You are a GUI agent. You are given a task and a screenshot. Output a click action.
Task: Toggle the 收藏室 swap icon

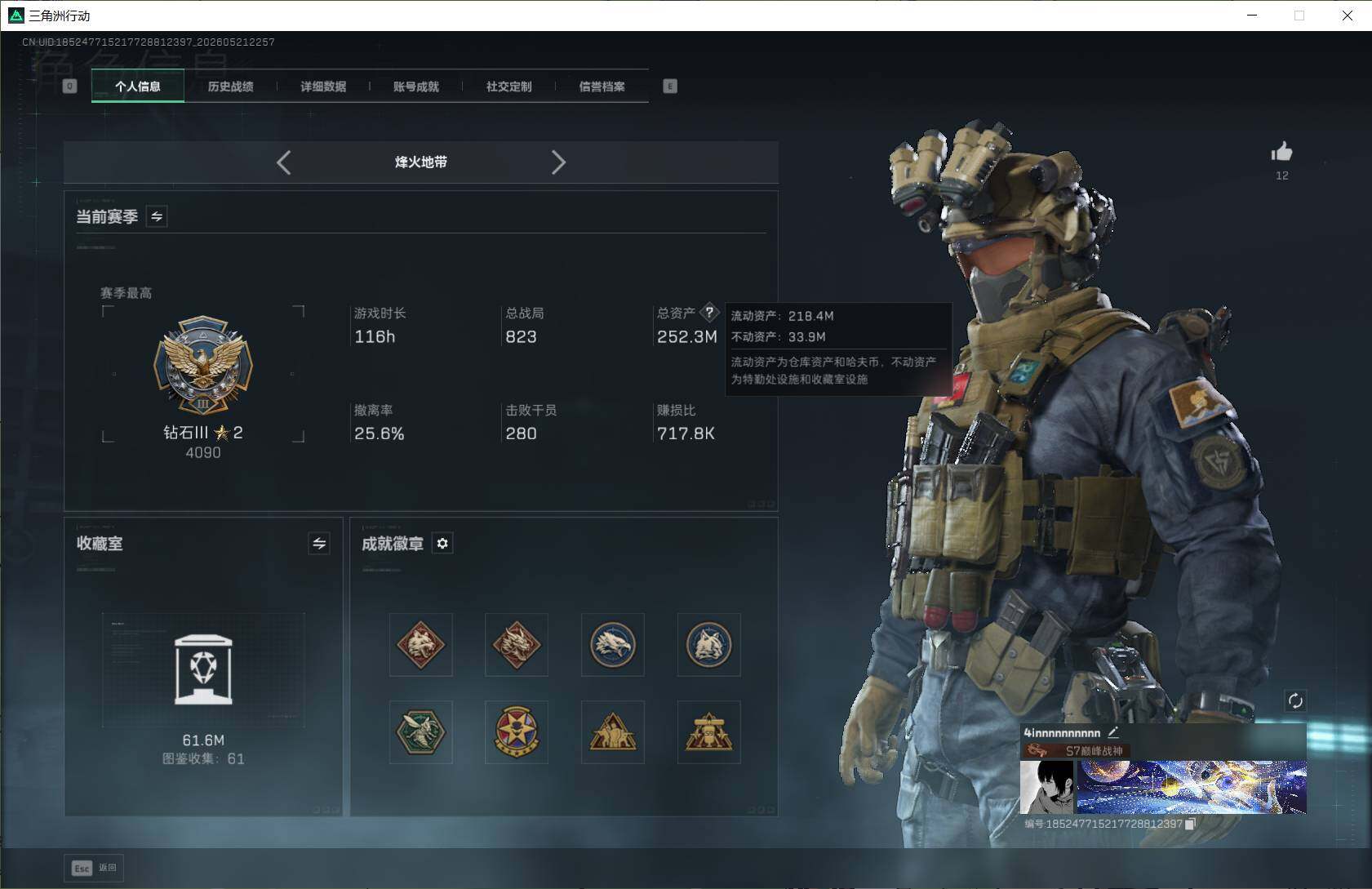tap(319, 544)
